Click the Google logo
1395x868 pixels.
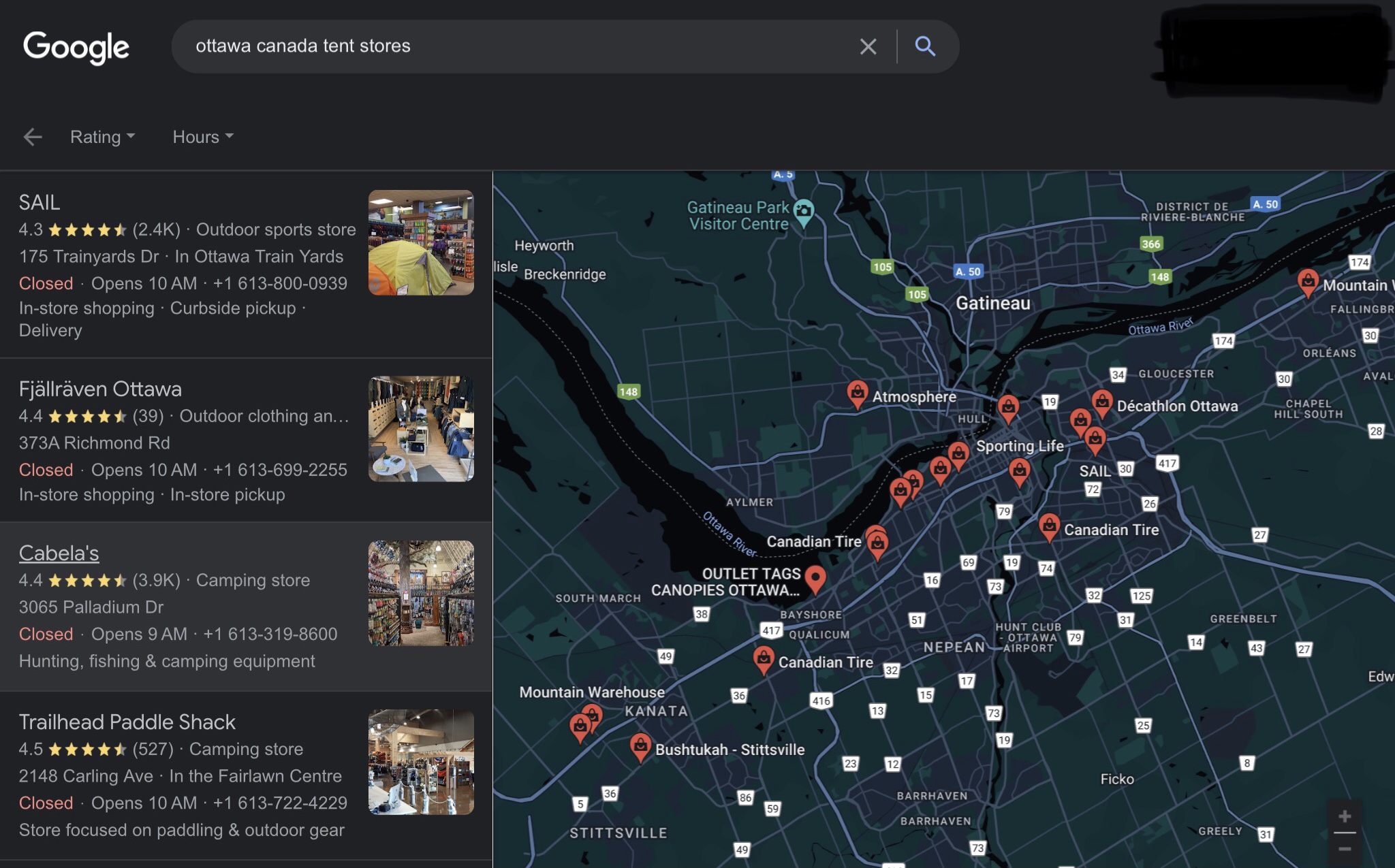tap(76, 47)
